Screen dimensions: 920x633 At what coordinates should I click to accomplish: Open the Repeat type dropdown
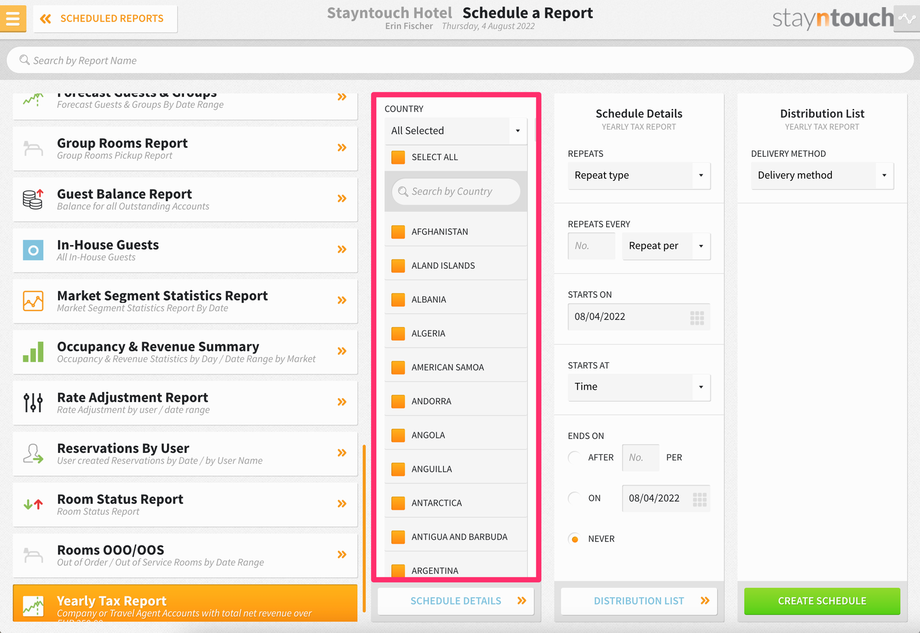639,175
